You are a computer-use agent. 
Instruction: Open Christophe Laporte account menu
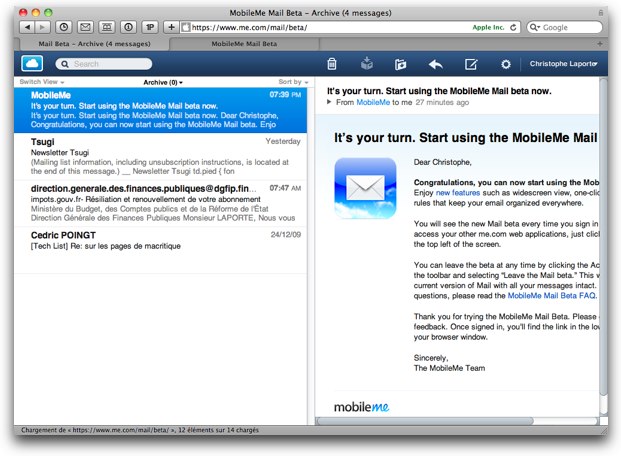coord(563,64)
